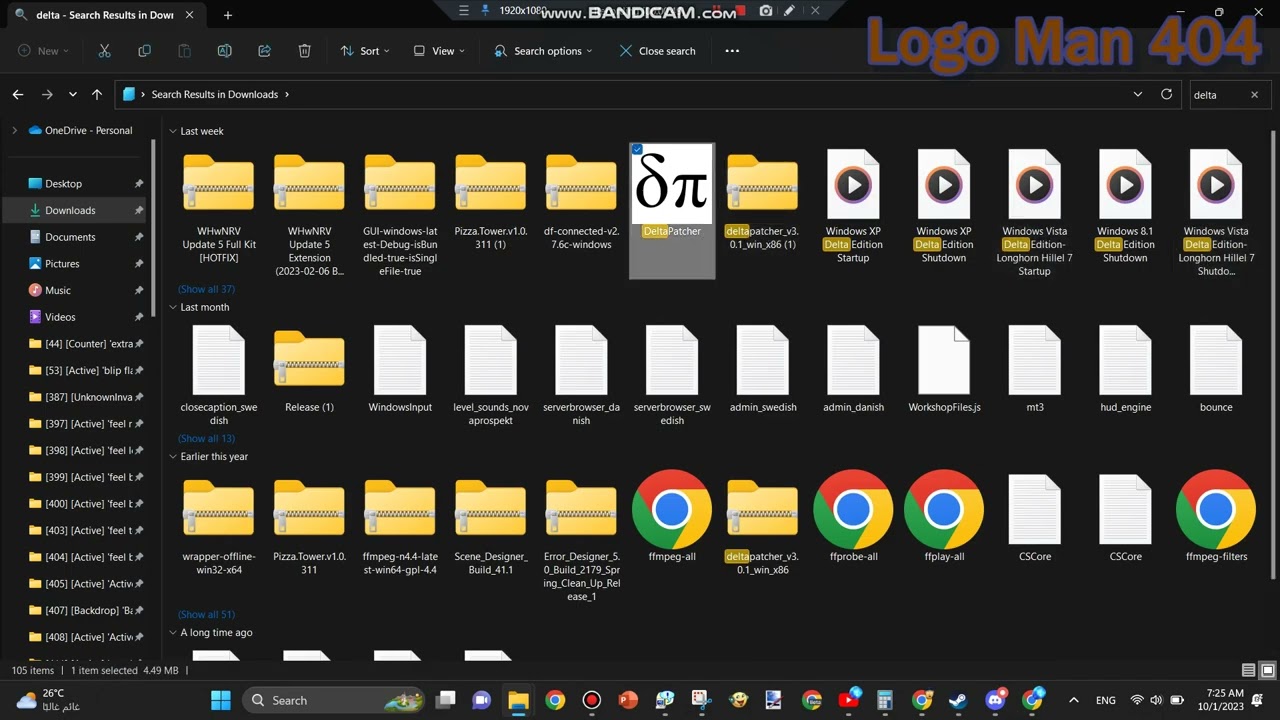1280x720 pixels.
Task: Open the See more three-dots menu
Action: tap(732, 51)
